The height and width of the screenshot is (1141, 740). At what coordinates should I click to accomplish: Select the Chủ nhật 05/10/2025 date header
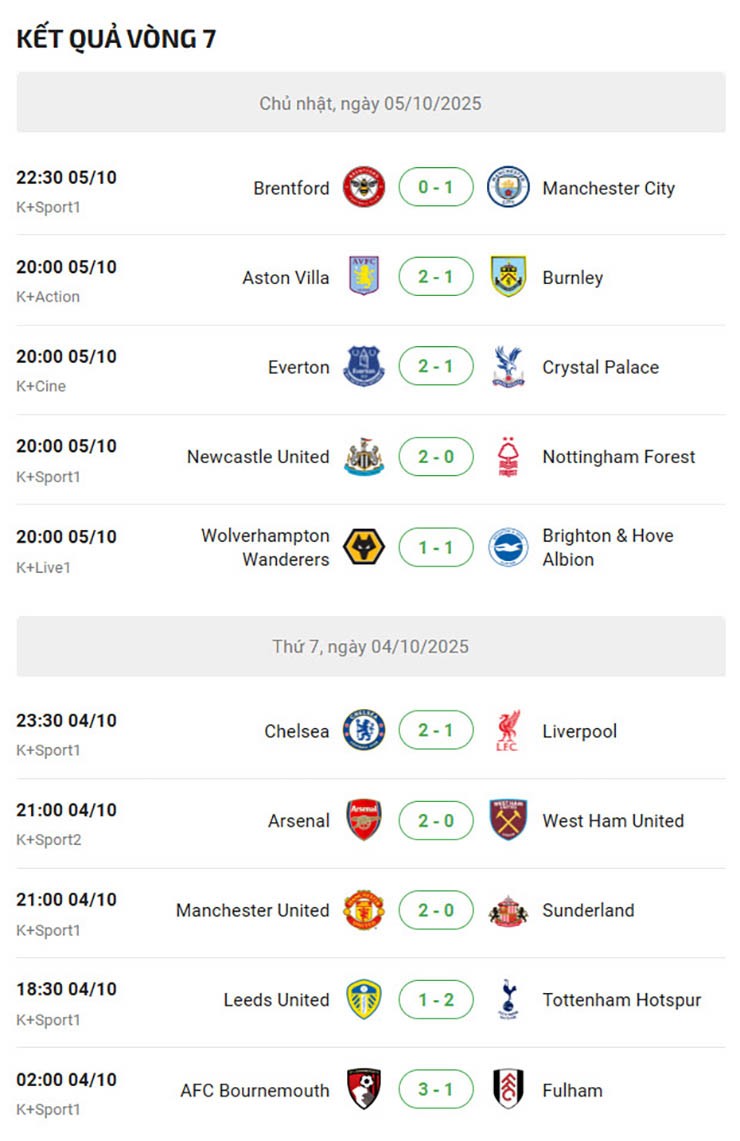click(371, 103)
